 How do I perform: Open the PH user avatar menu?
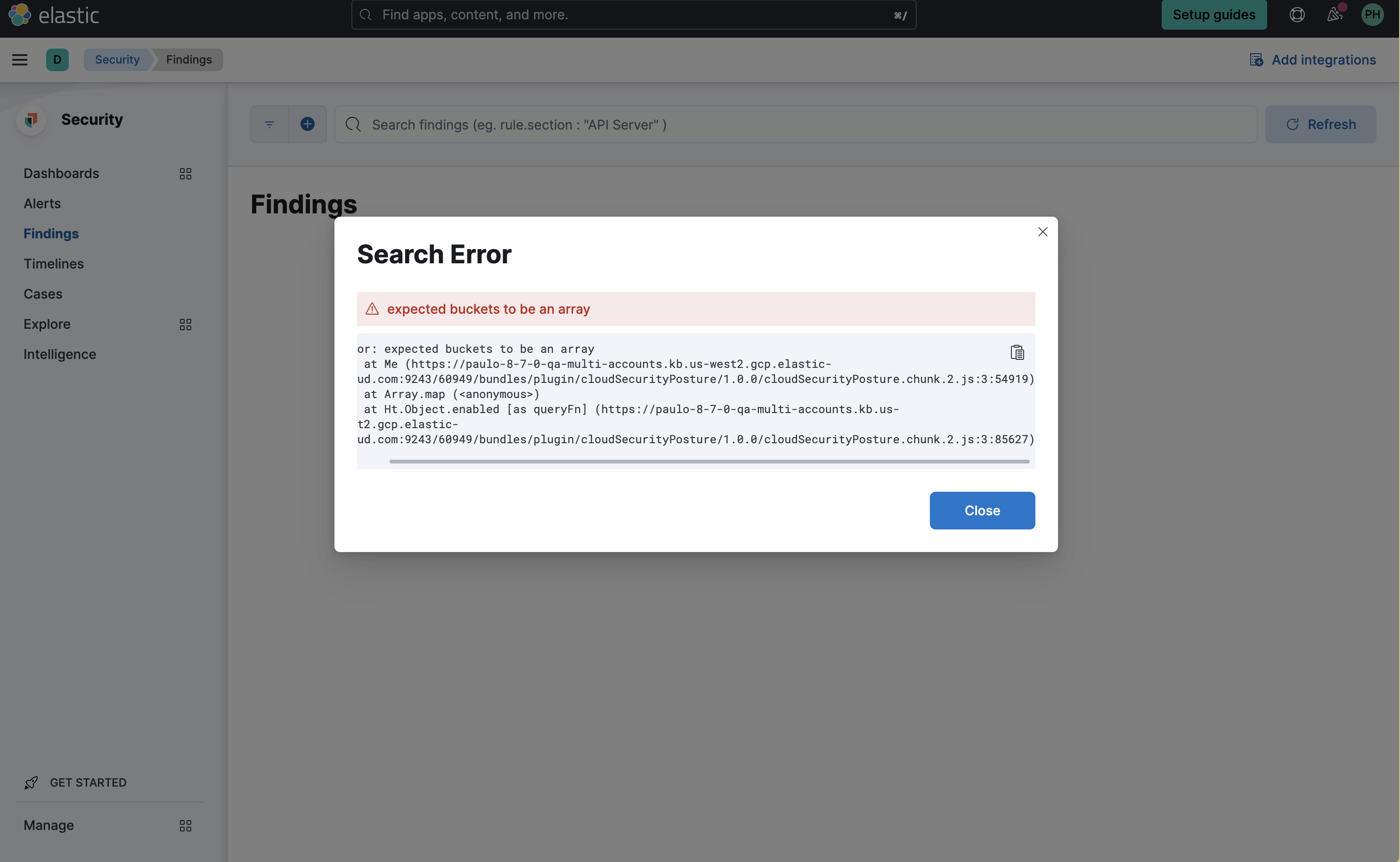point(1373,15)
